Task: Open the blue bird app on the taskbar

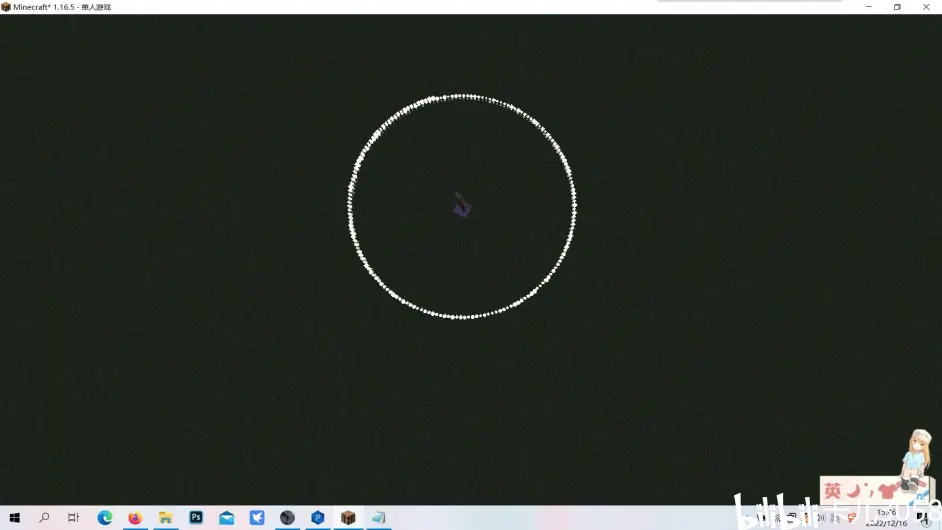Action: pos(257,517)
